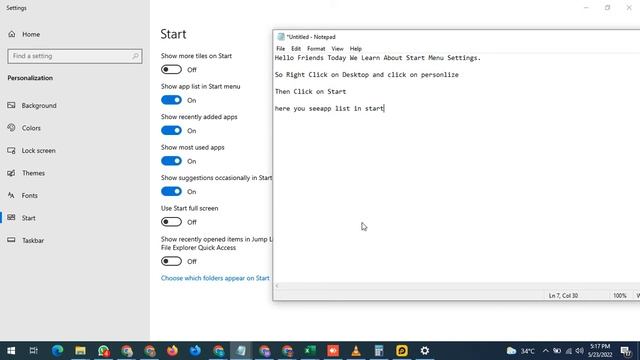Screen dimensions: 640x360
Task: Open the notification center icon
Action: [x=626, y=351]
